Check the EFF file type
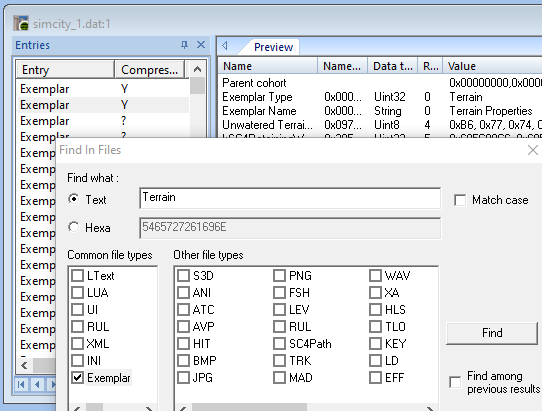Image resolution: width=542 pixels, height=411 pixels. click(375, 377)
